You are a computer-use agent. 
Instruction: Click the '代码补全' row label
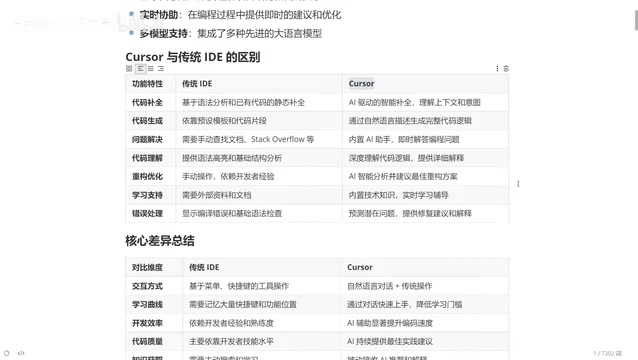[147, 103]
